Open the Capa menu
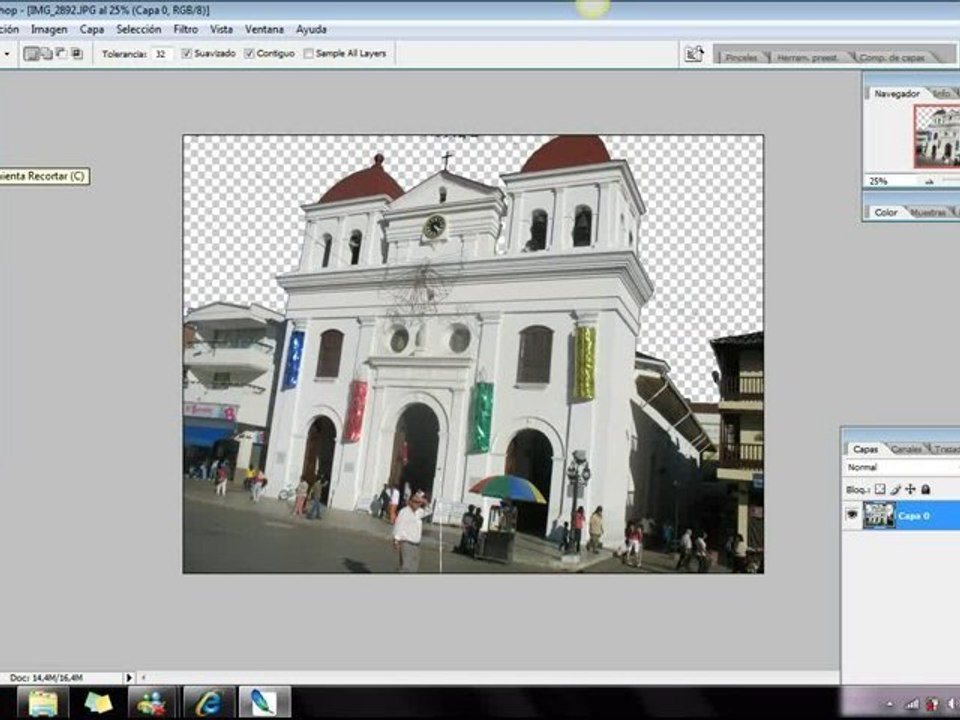 pos(92,29)
